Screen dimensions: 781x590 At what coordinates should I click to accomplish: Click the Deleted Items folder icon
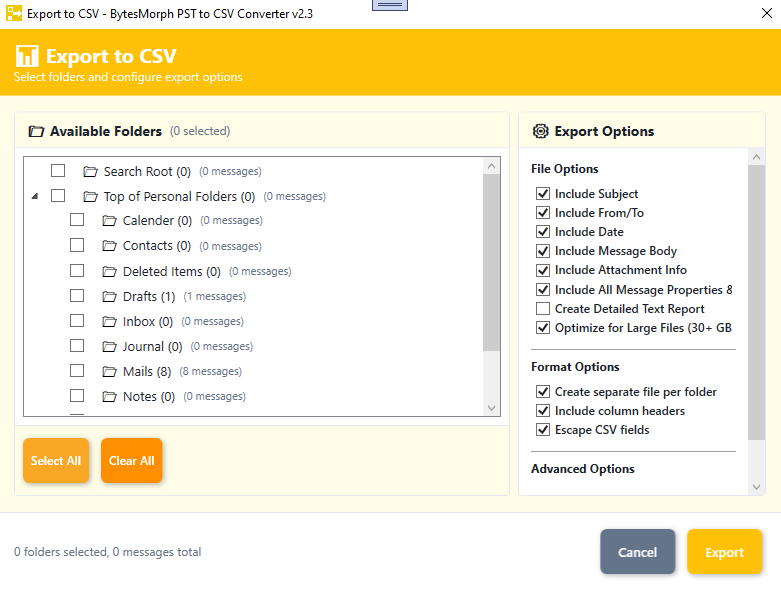click(109, 271)
